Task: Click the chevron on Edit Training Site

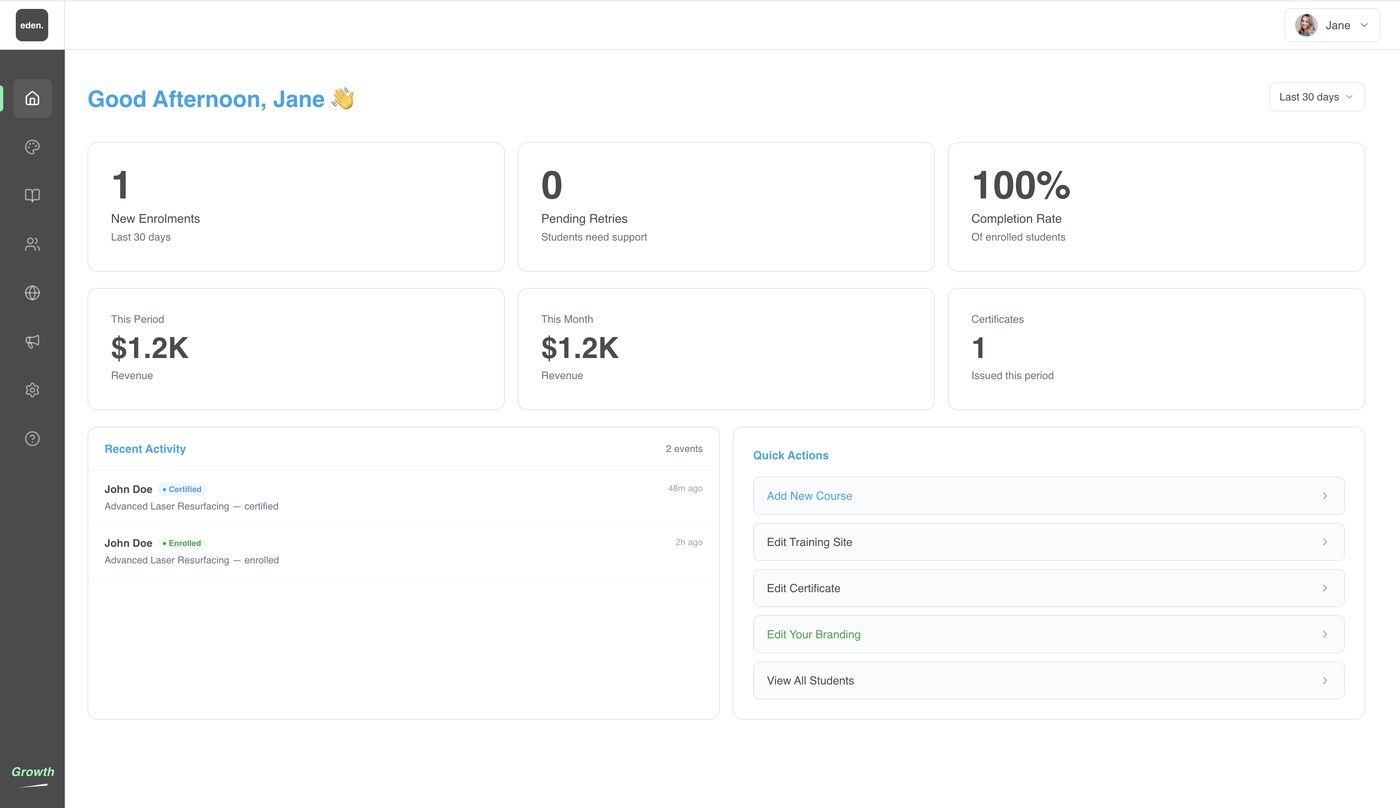Action: [x=1325, y=542]
